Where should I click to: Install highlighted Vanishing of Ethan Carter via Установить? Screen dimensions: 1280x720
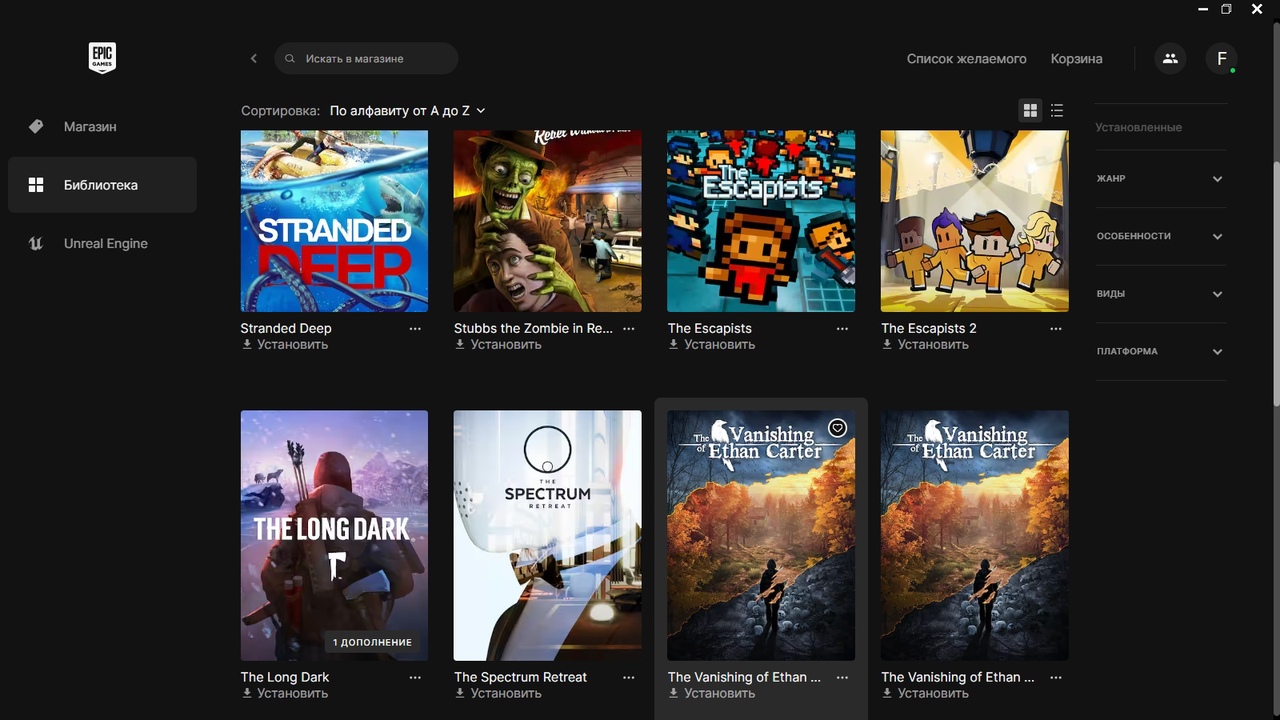point(711,693)
